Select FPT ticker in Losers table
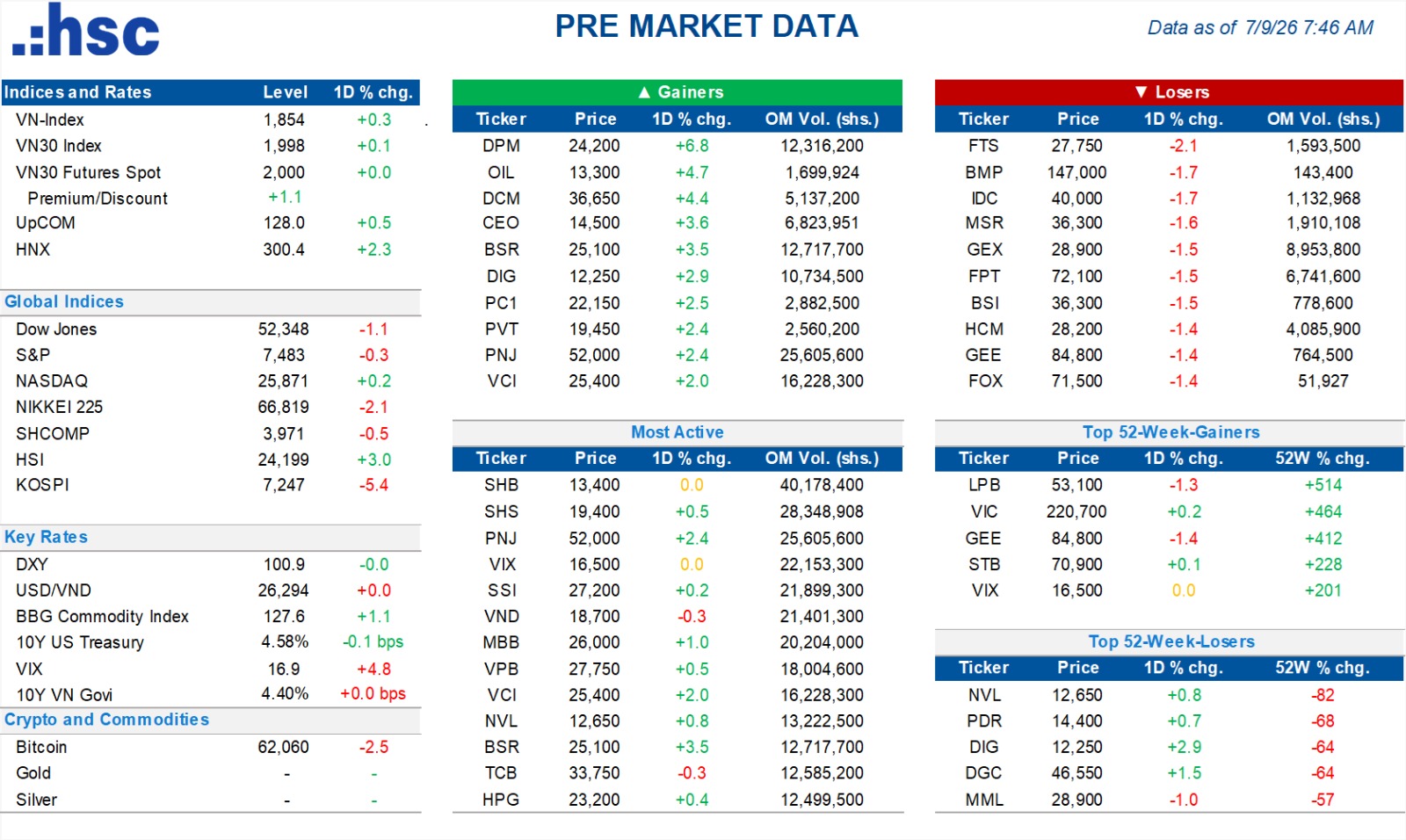Image resolution: width=1406 pixels, height=840 pixels. click(x=984, y=277)
